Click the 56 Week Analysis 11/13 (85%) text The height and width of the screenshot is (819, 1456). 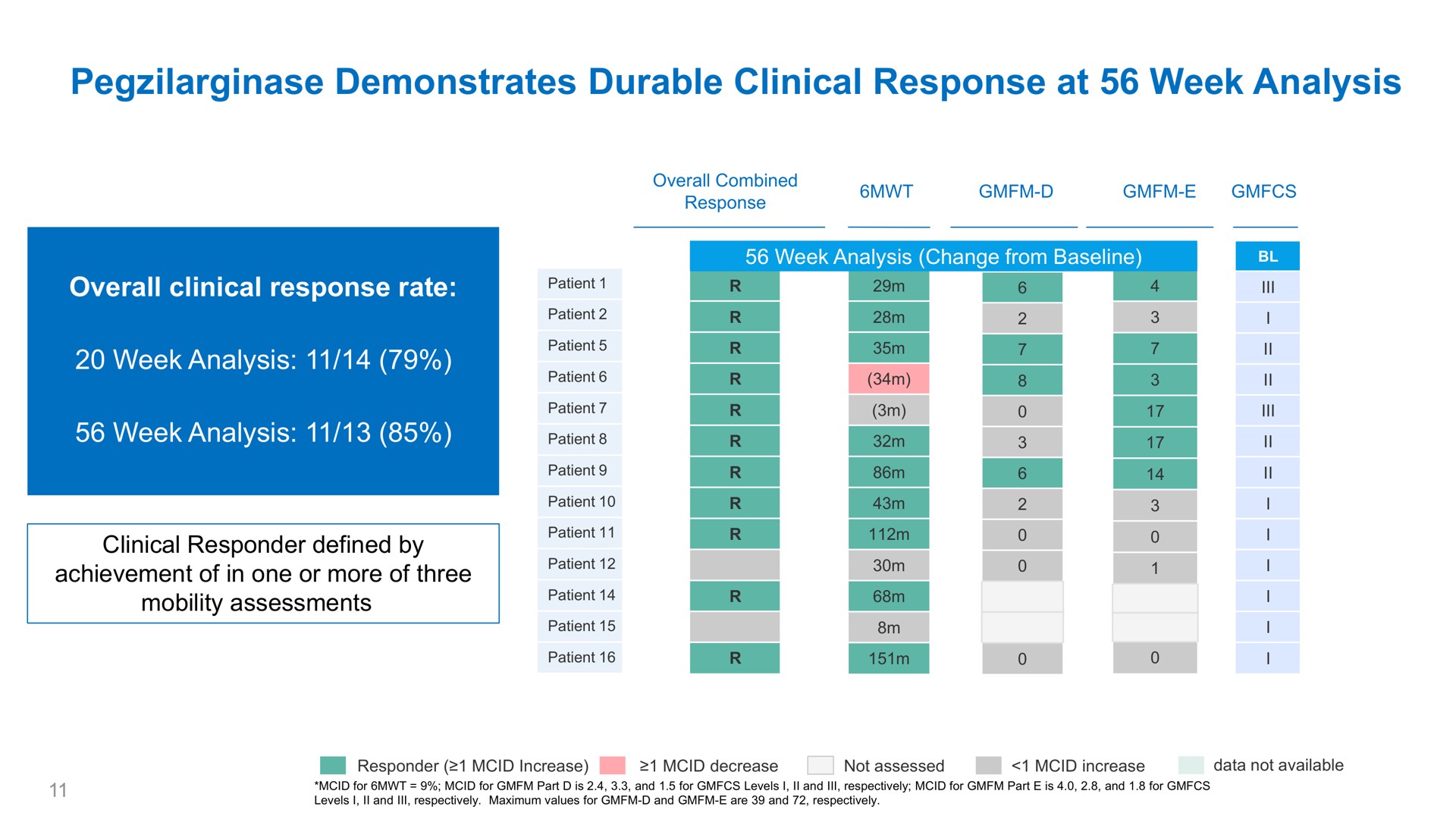pos(263,432)
